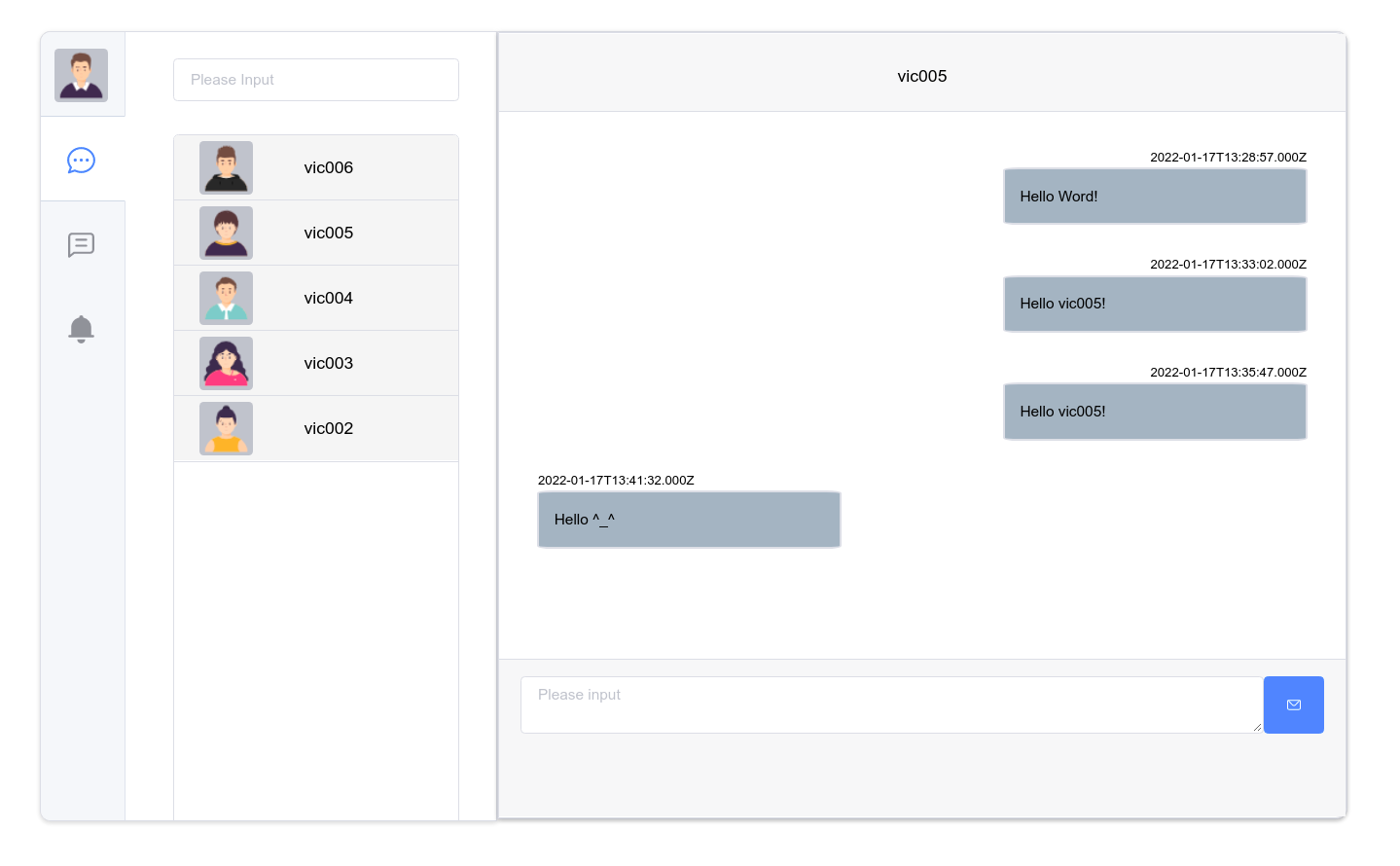Click your profile avatar in the sidebar
1400x866 pixels.
(81, 76)
